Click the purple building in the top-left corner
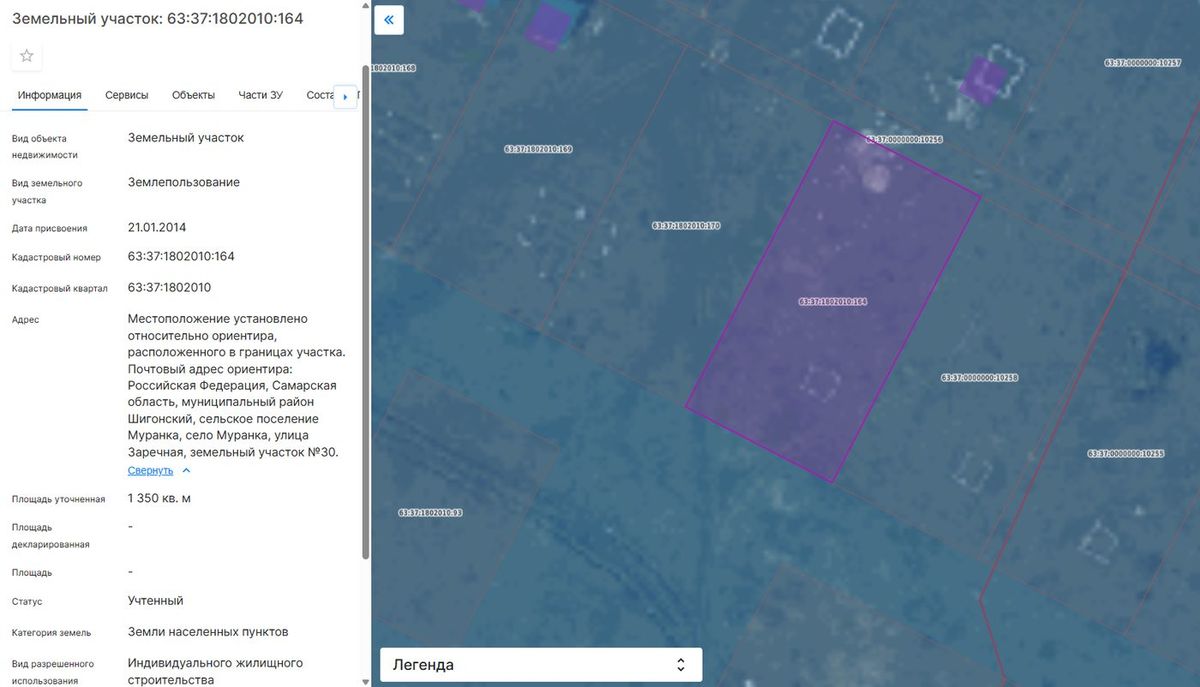 pyautogui.click(x=546, y=25)
